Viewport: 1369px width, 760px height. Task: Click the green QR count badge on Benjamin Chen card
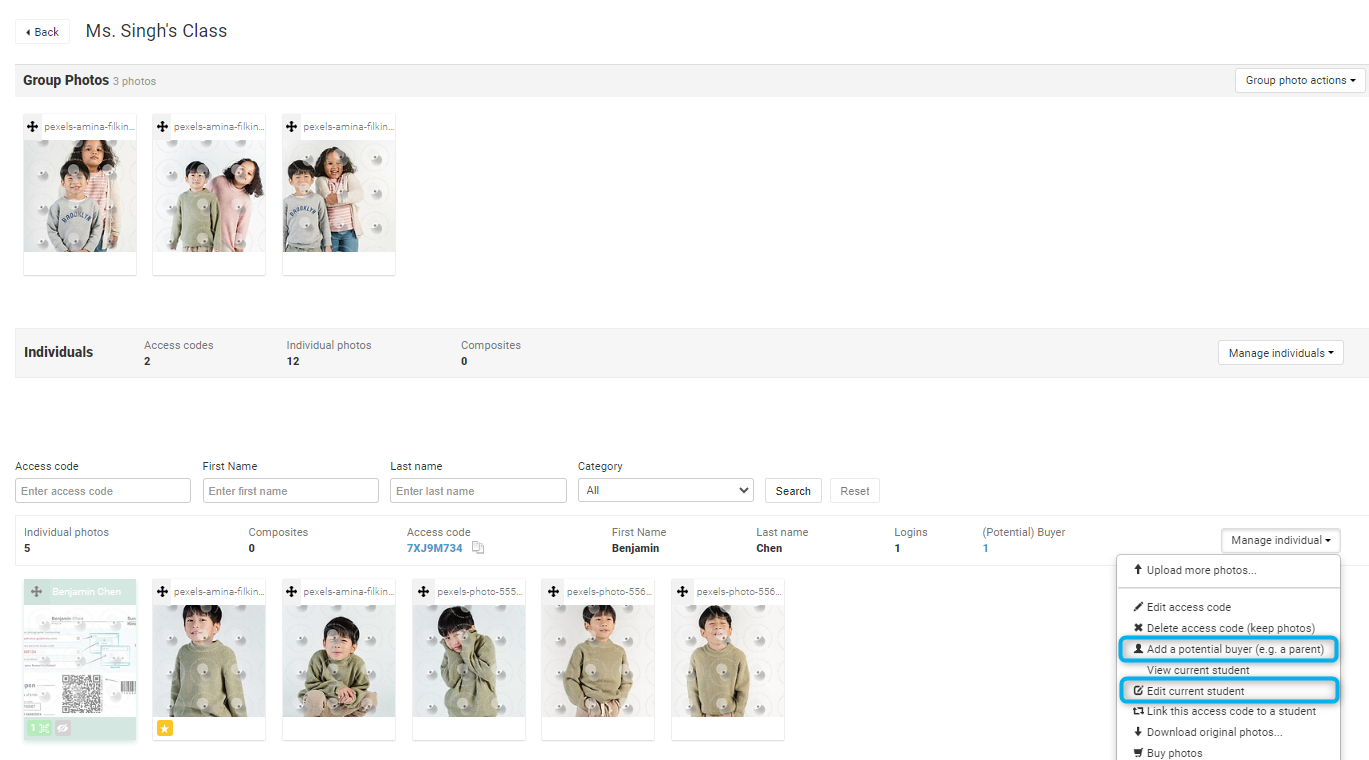point(39,728)
